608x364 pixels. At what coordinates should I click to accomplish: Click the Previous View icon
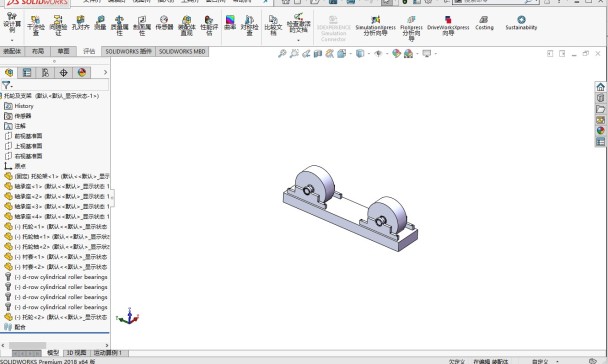pyautogui.click(x=306, y=53)
